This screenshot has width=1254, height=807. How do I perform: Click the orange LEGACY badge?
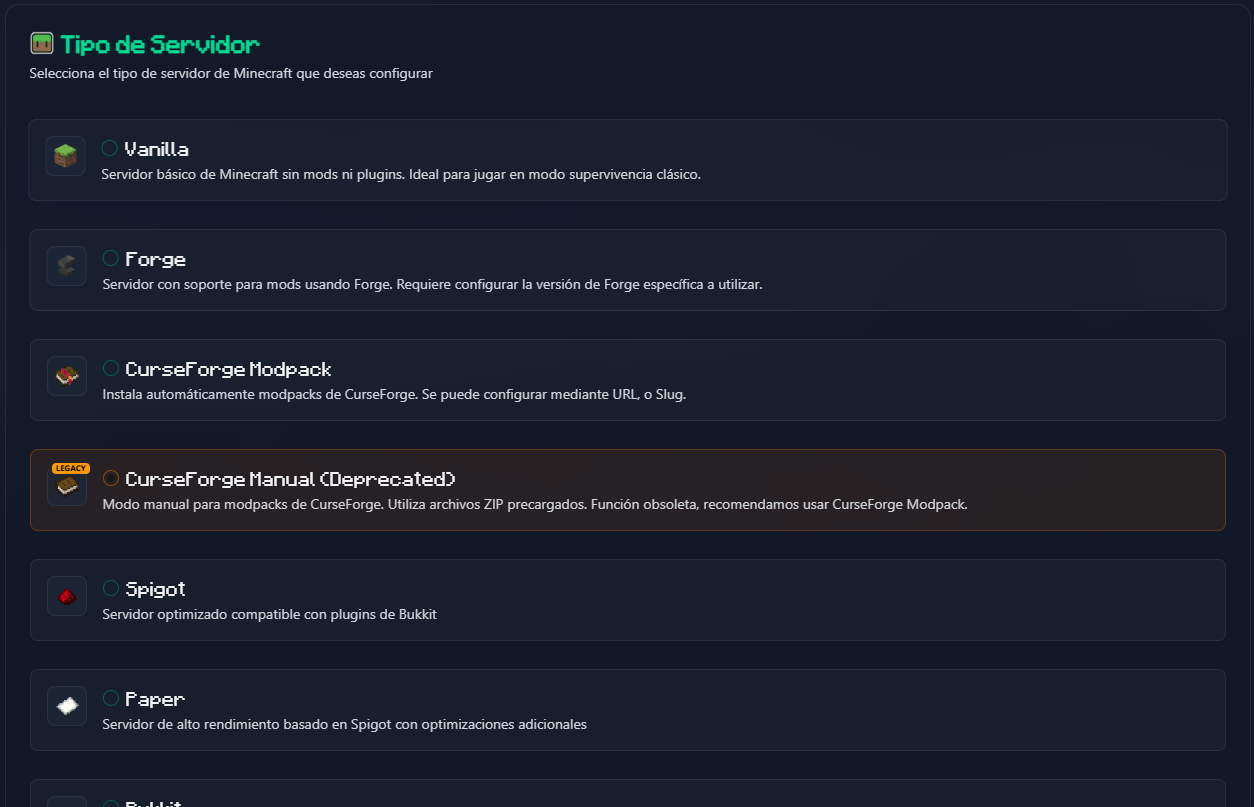pos(71,468)
